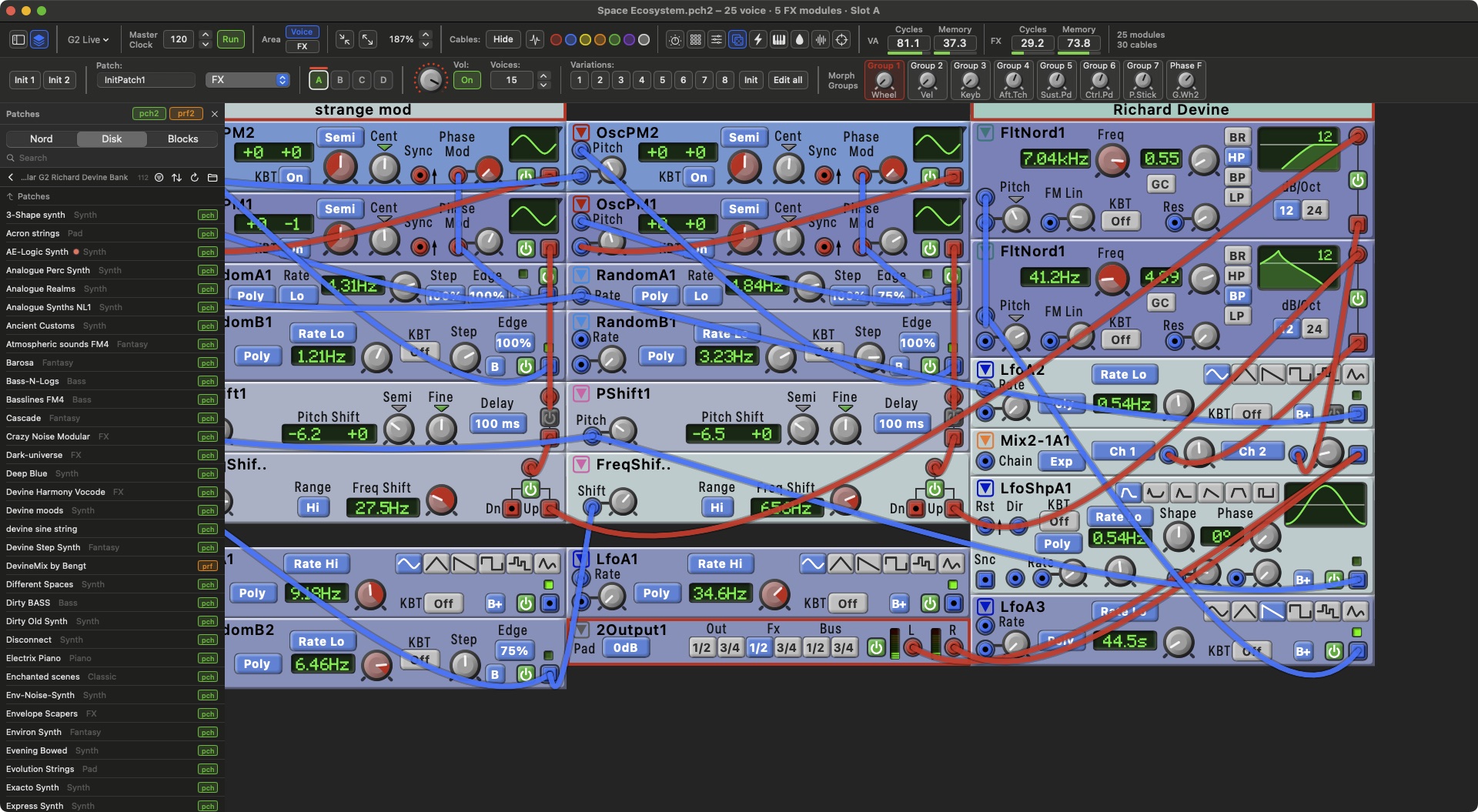Click the zoom-out shrink arrows icon
Screen dimensions: 1478x812
(345, 39)
